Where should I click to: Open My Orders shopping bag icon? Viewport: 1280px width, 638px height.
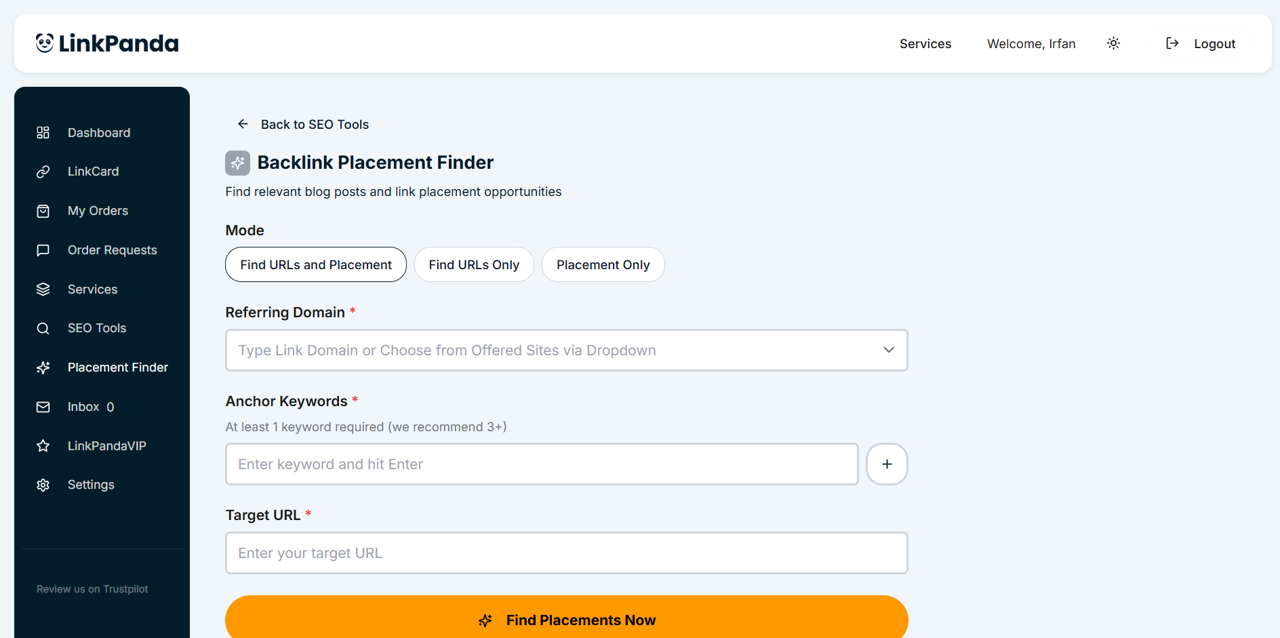pos(43,211)
